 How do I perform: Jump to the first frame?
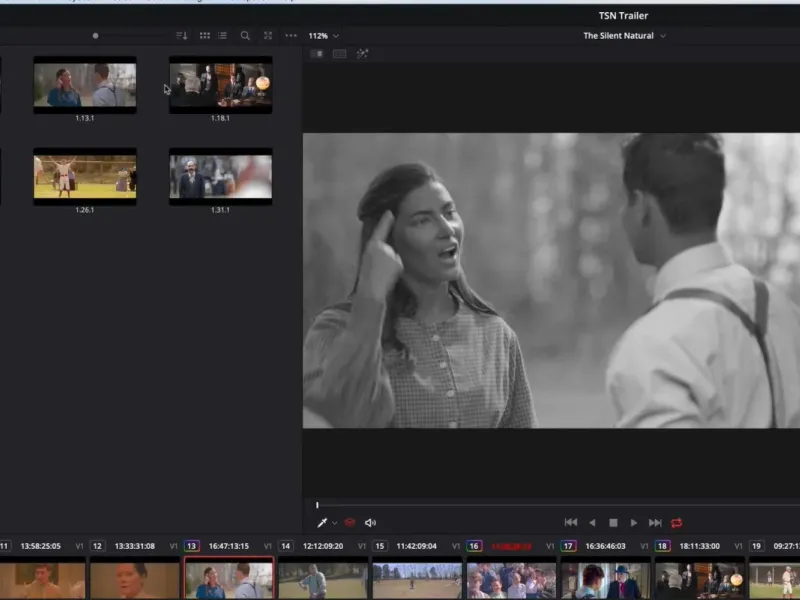coord(570,522)
